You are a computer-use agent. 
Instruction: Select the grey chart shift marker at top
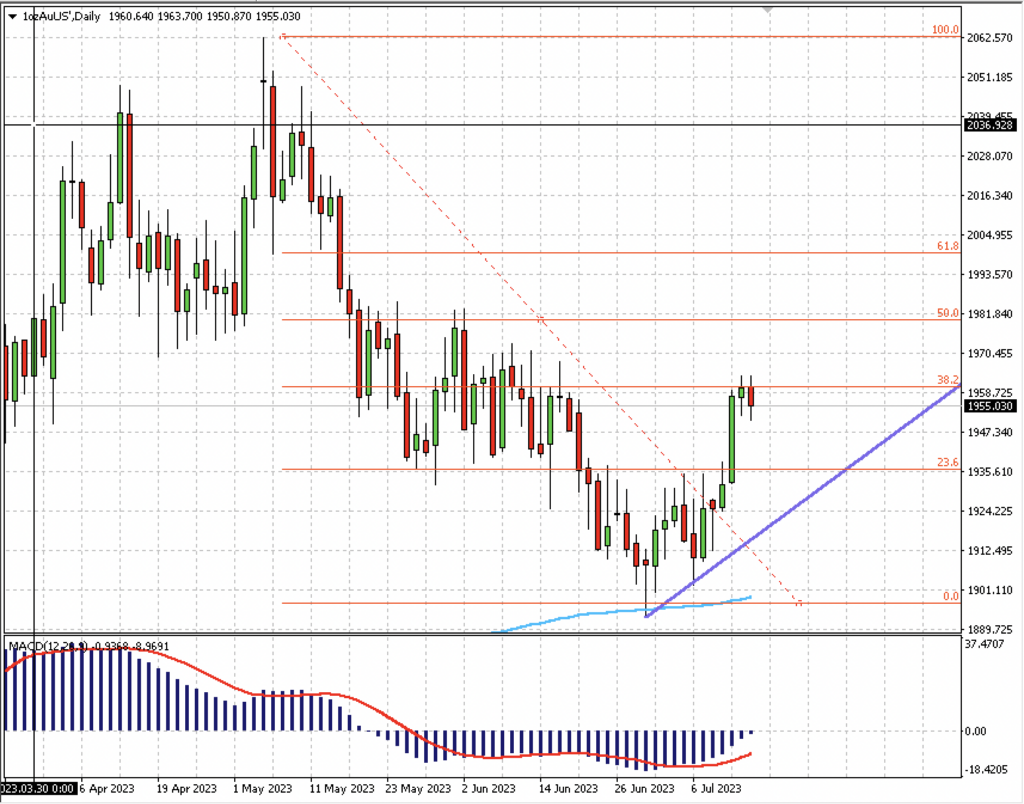pos(767,10)
